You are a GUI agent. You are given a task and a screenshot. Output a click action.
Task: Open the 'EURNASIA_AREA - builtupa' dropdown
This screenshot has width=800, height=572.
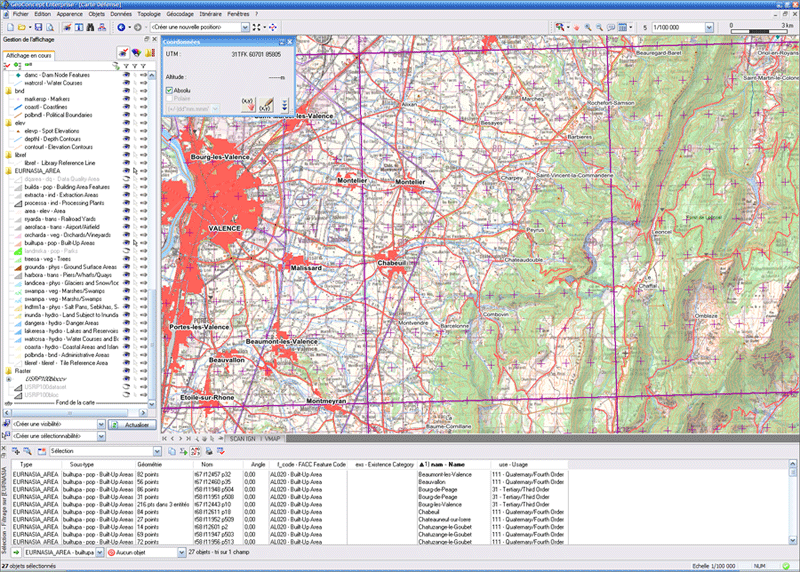pyautogui.click(x=100, y=552)
